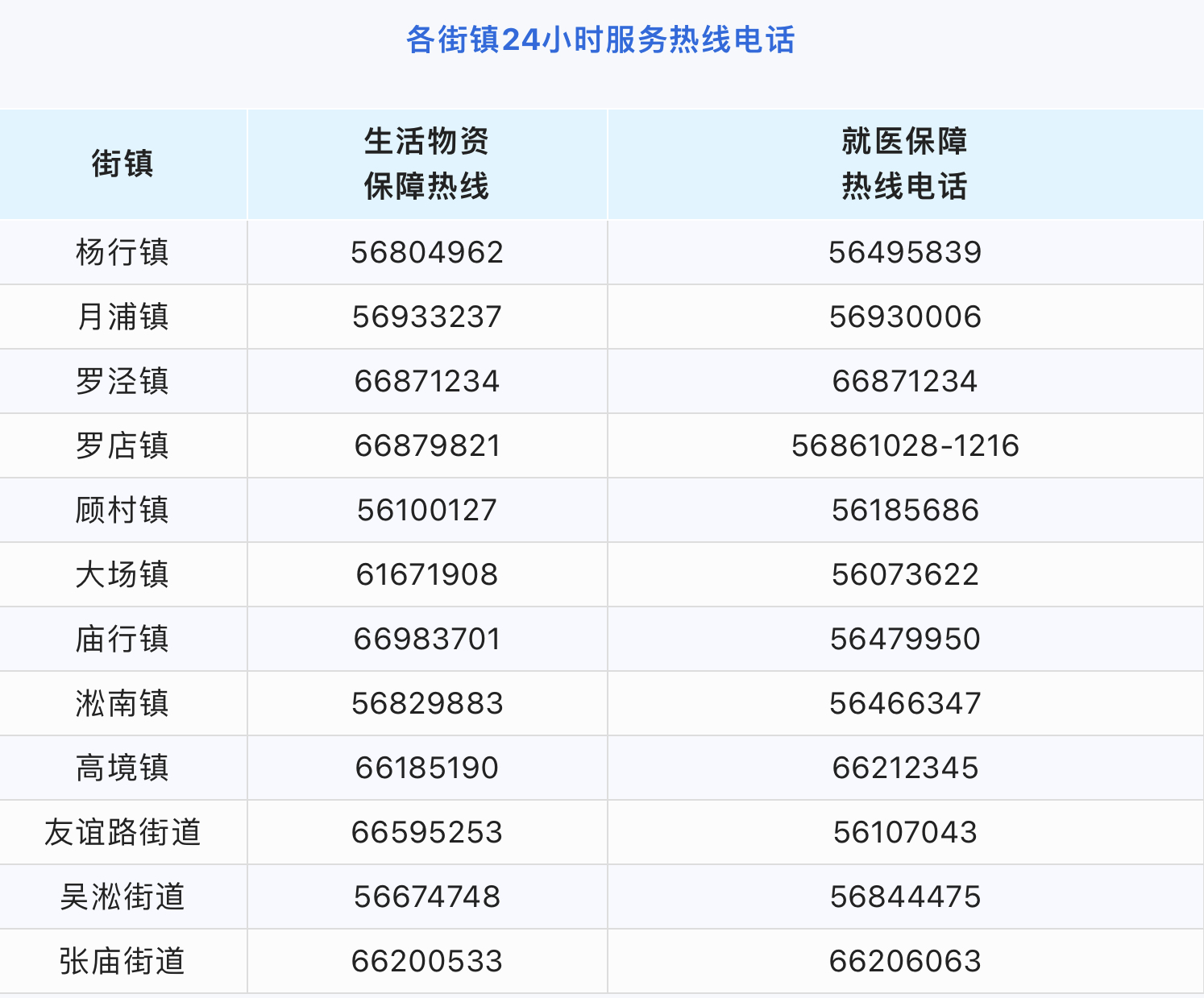Image resolution: width=1204 pixels, height=998 pixels.
Task: Click phone number 56804962
Action: [427, 252]
